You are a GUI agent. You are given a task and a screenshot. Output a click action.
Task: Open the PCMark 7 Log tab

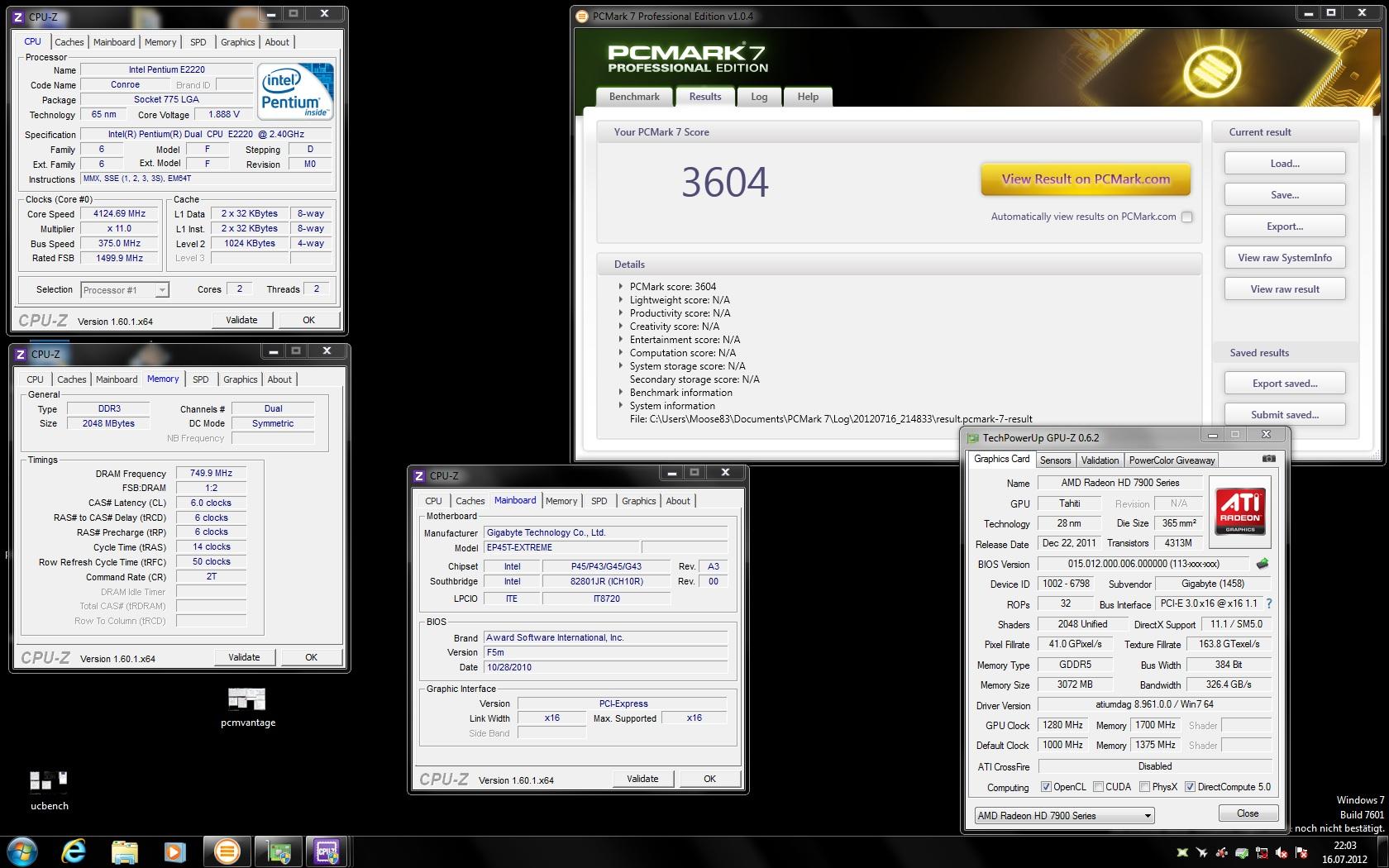(759, 97)
